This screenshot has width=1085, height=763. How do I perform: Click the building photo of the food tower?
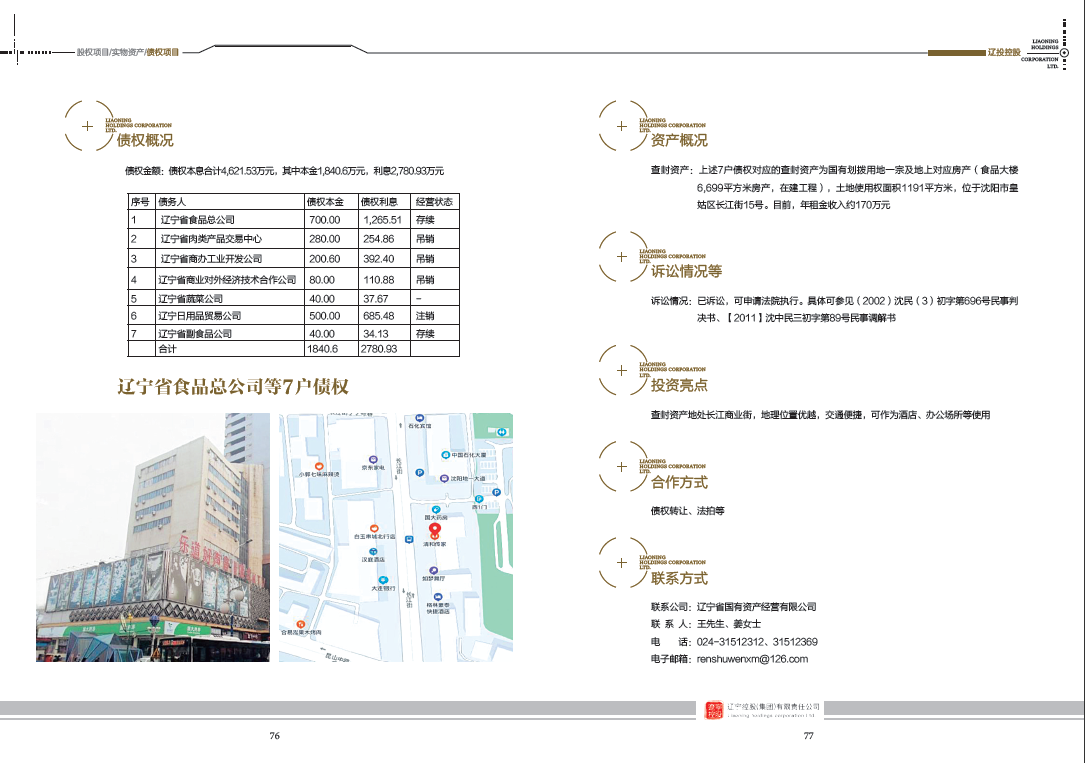[x=153, y=537]
